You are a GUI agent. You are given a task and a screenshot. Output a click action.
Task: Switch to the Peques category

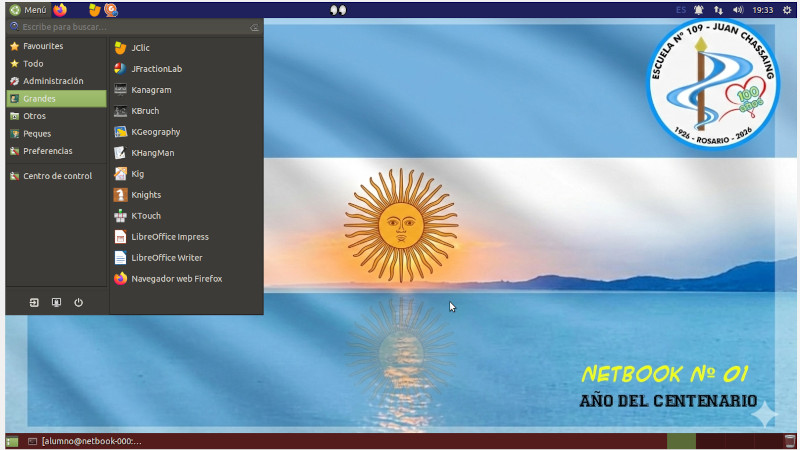coord(37,133)
